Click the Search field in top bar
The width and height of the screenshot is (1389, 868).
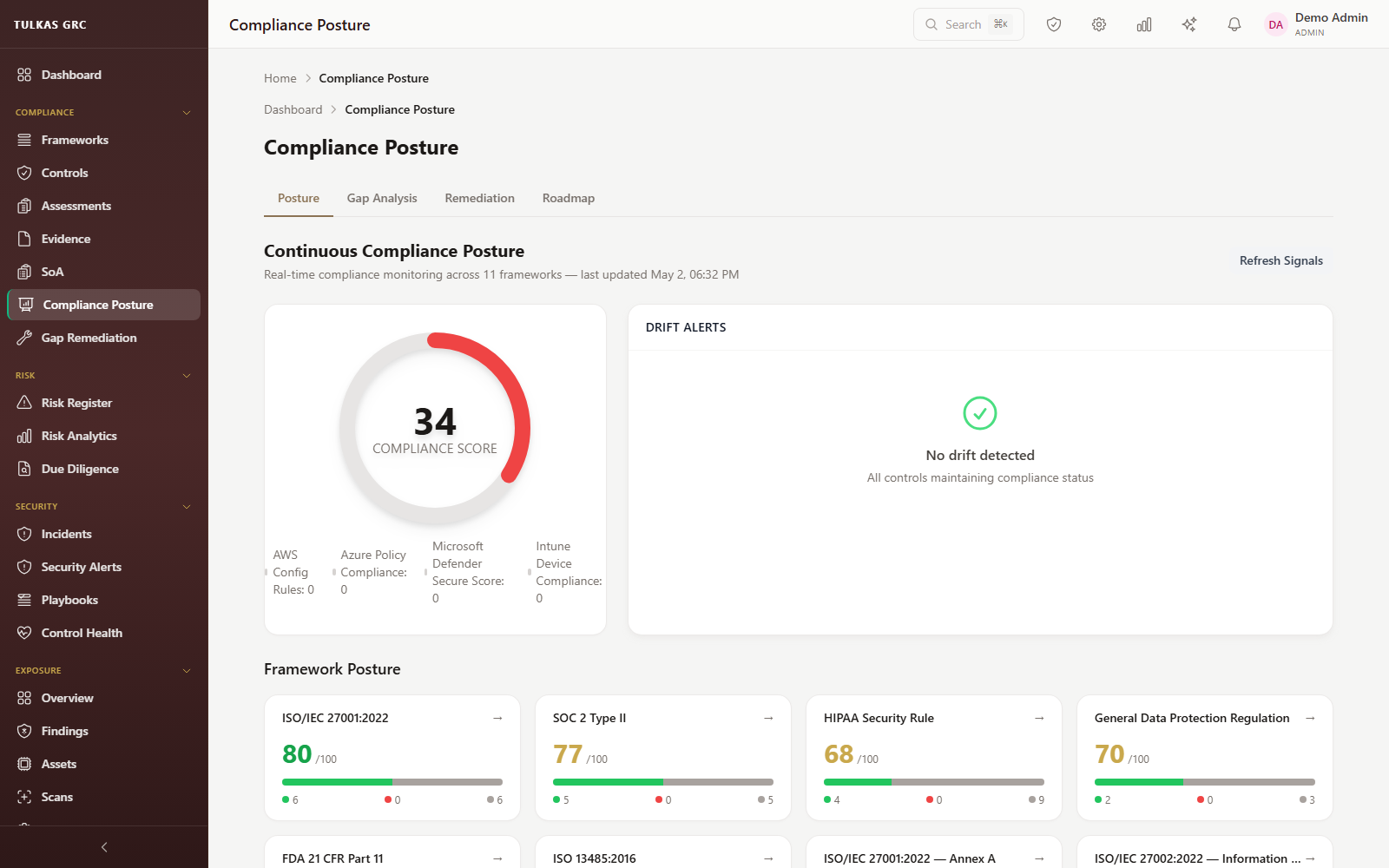click(x=969, y=24)
